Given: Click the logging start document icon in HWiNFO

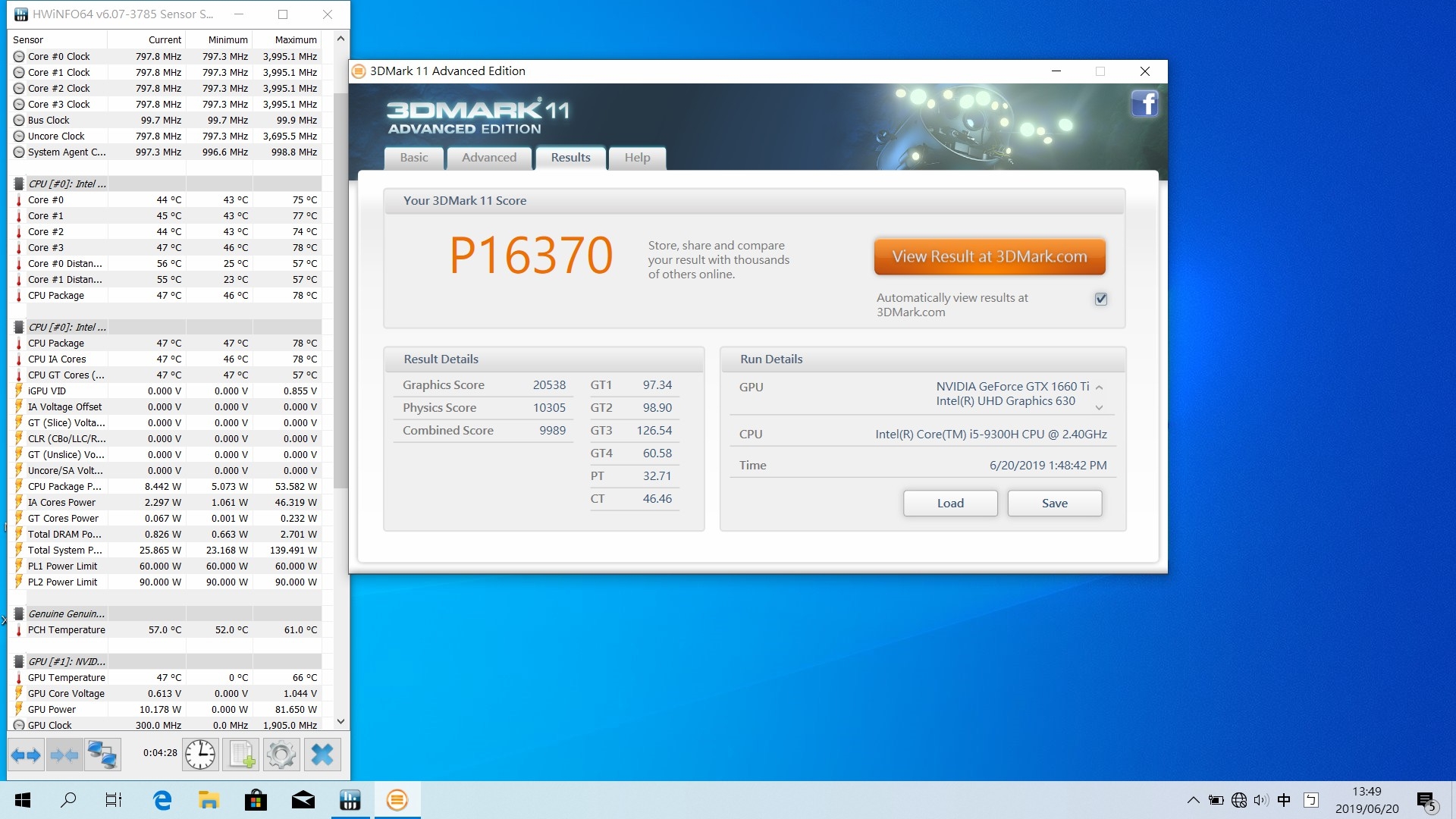Looking at the screenshot, I should pos(241,755).
